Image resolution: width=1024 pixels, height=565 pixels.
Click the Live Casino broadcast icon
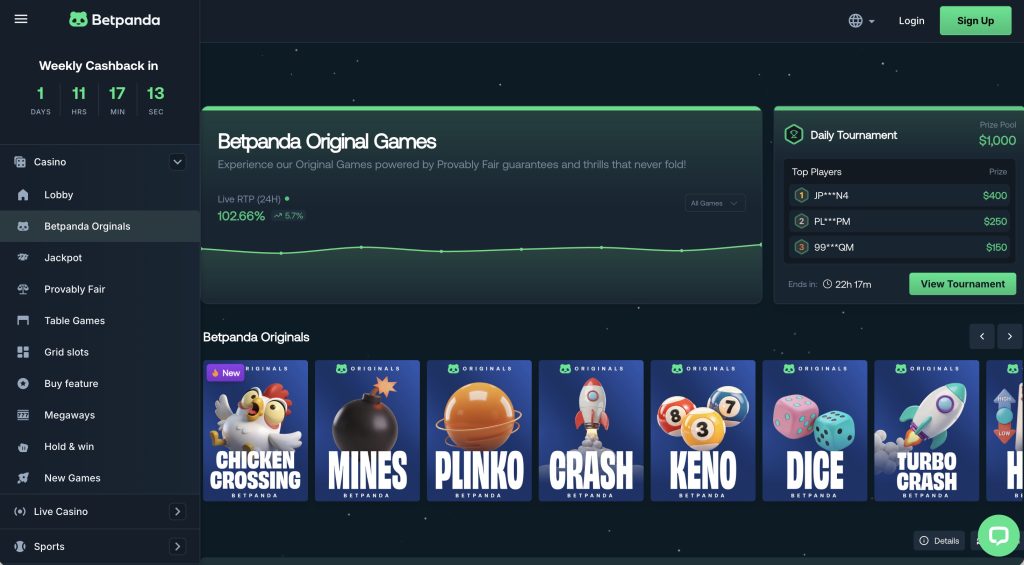[x=20, y=511]
